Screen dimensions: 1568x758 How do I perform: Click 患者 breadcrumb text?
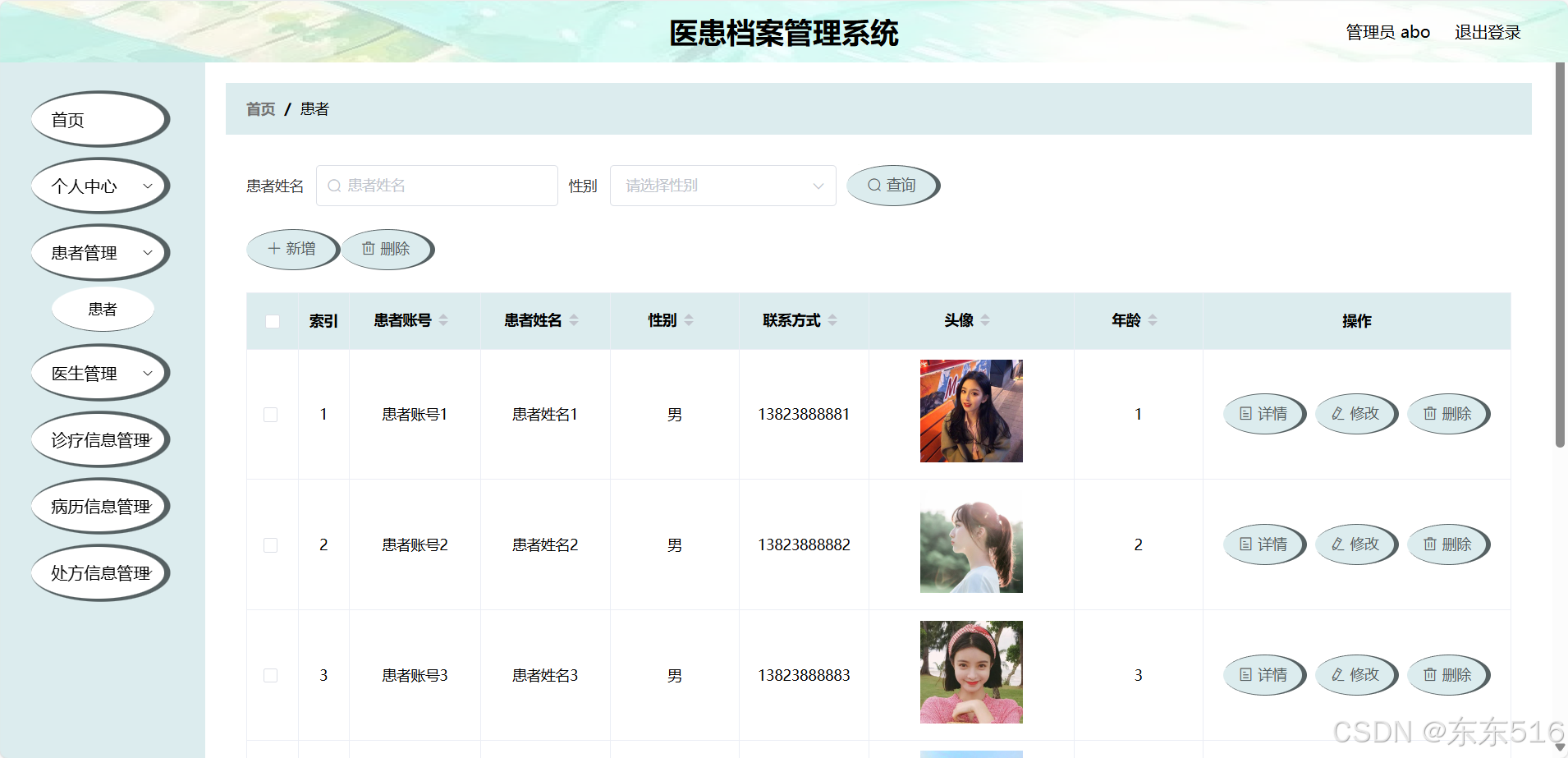314,109
